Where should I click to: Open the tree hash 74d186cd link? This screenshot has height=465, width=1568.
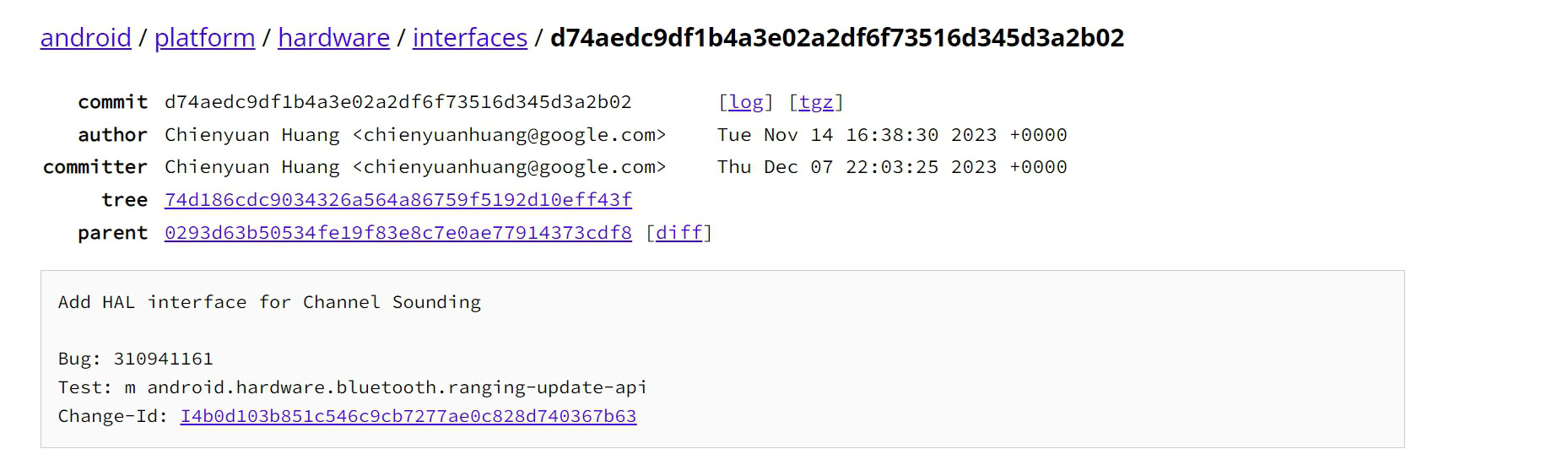point(397,200)
